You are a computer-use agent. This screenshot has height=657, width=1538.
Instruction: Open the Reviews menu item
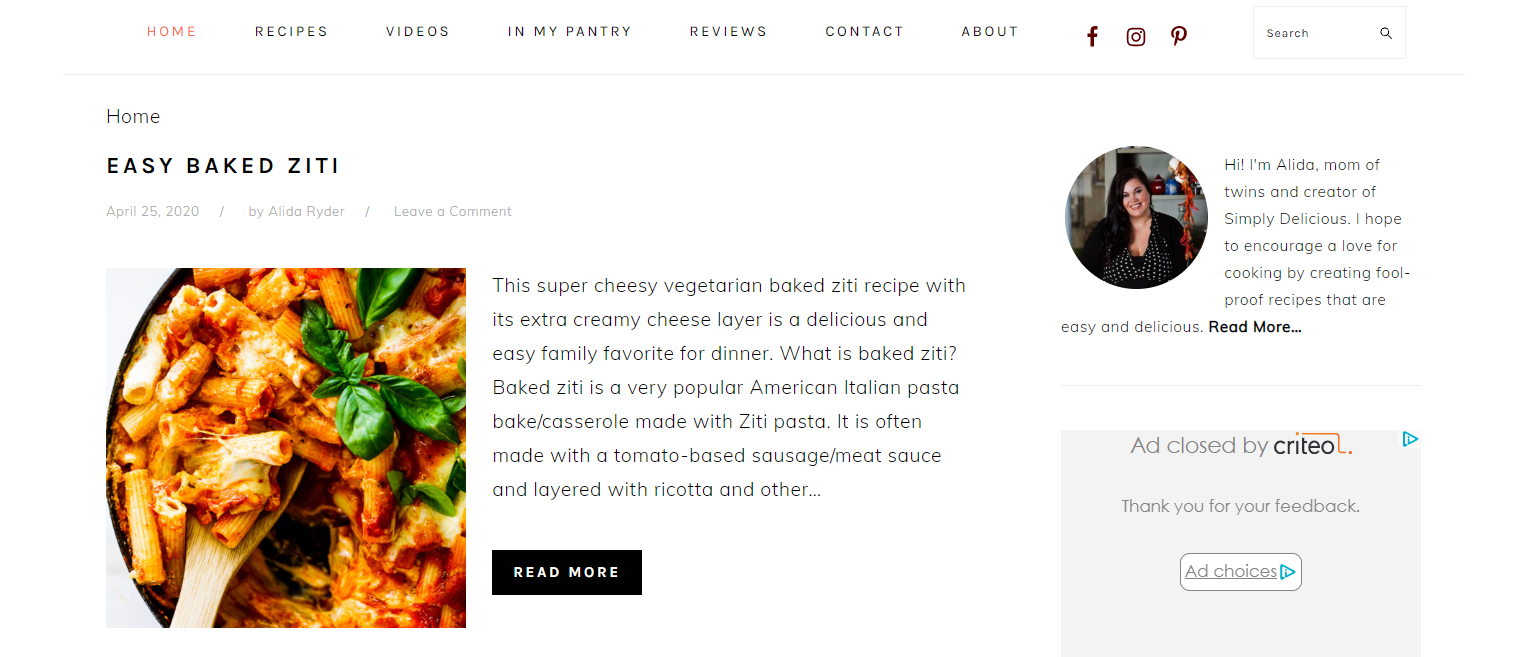(728, 31)
